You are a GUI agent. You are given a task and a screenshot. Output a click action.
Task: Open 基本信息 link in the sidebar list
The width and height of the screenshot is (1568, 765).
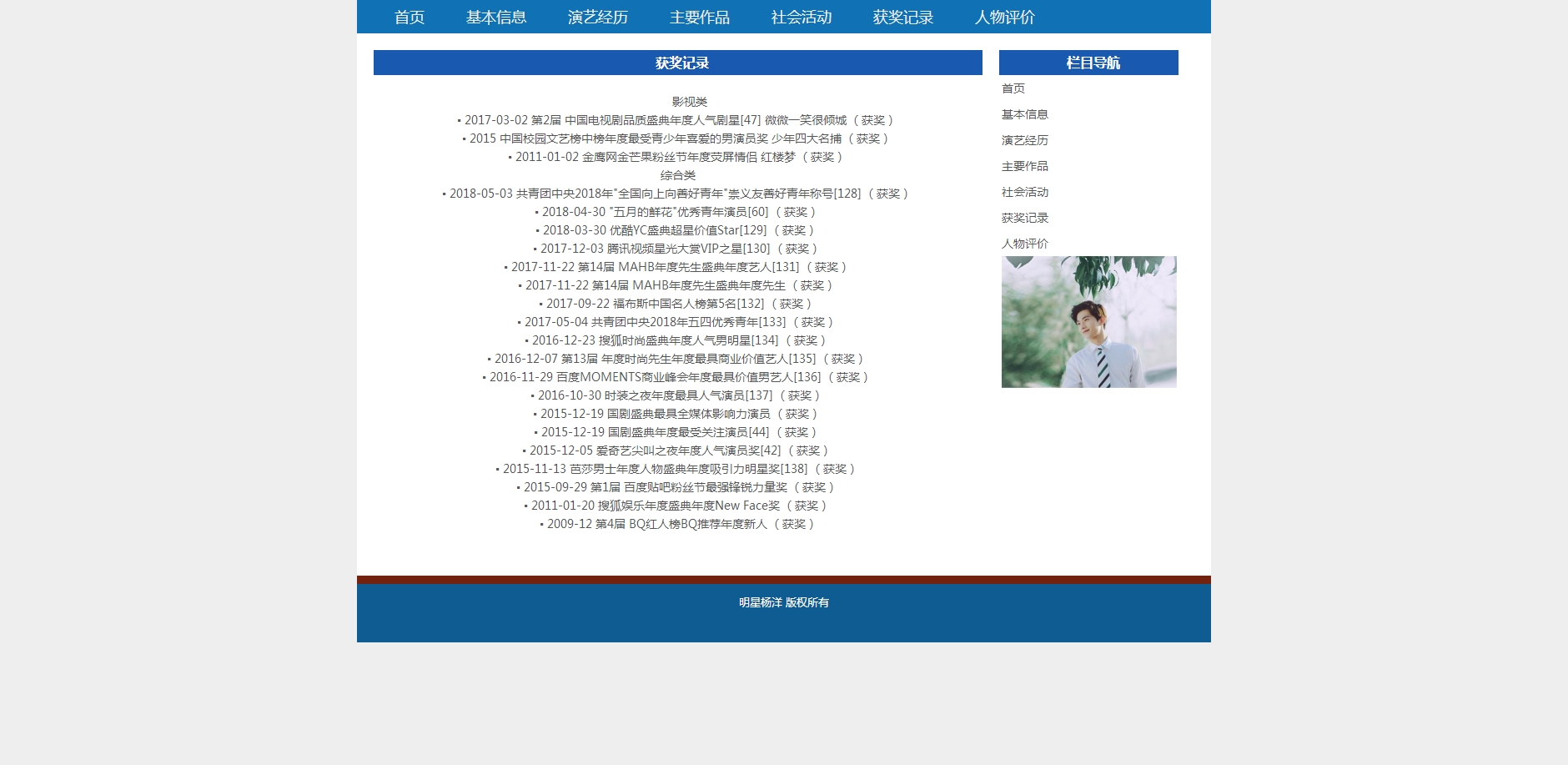(1024, 114)
